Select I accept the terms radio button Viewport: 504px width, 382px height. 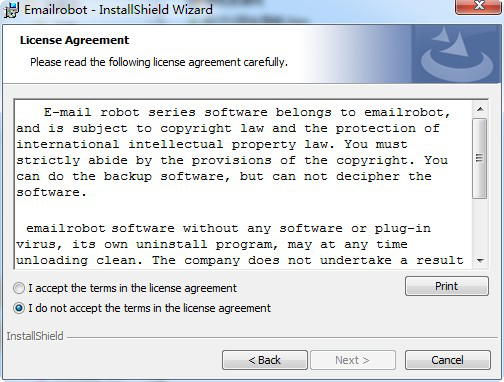click(19, 288)
